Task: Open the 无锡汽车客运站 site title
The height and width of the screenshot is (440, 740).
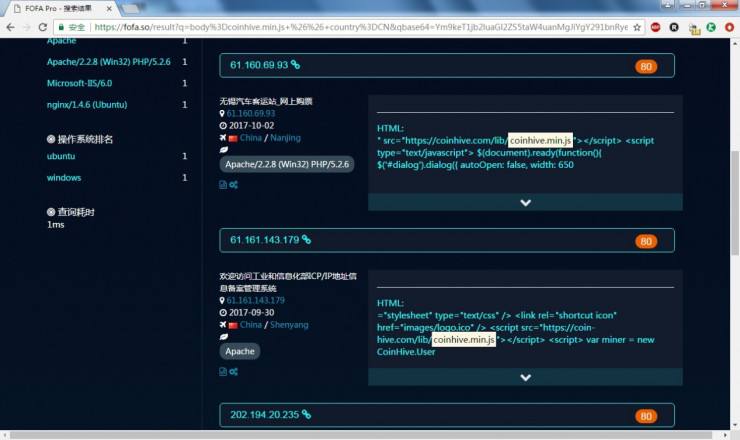Action: click(266, 101)
